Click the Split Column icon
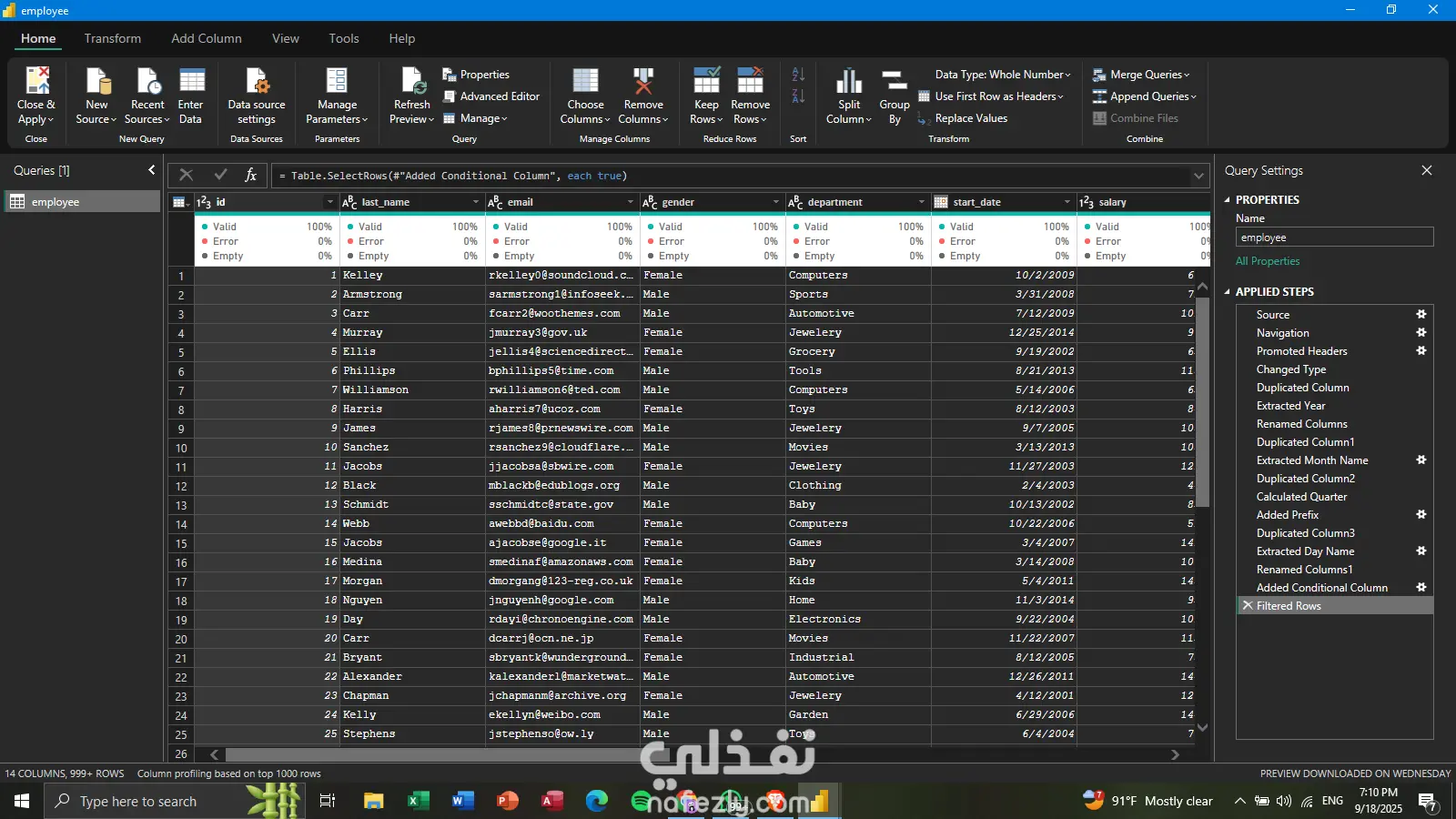This screenshot has height=819, width=1456. pyautogui.click(x=849, y=81)
